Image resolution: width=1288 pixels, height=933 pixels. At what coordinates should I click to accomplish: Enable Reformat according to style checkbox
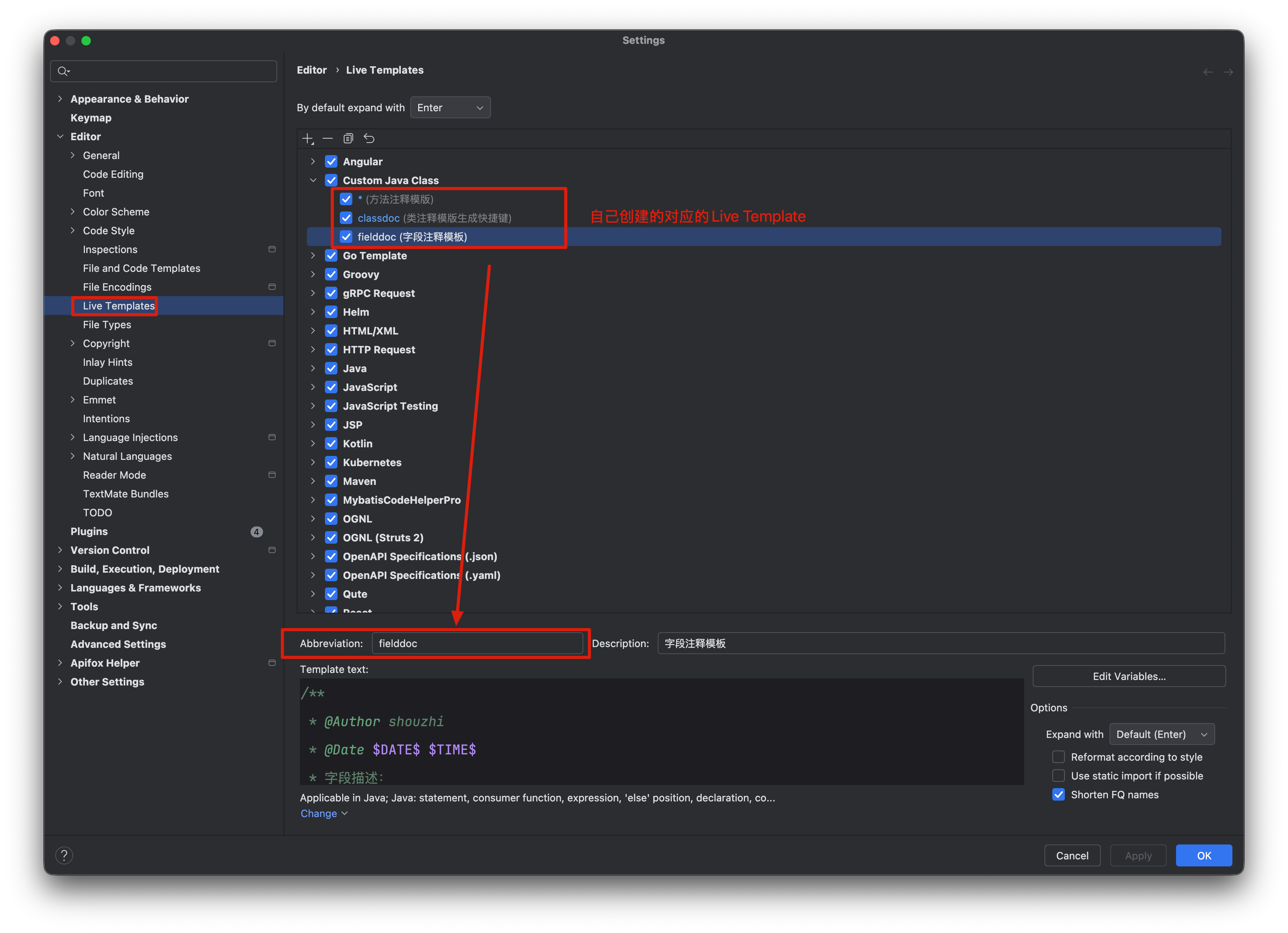(x=1058, y=757)
